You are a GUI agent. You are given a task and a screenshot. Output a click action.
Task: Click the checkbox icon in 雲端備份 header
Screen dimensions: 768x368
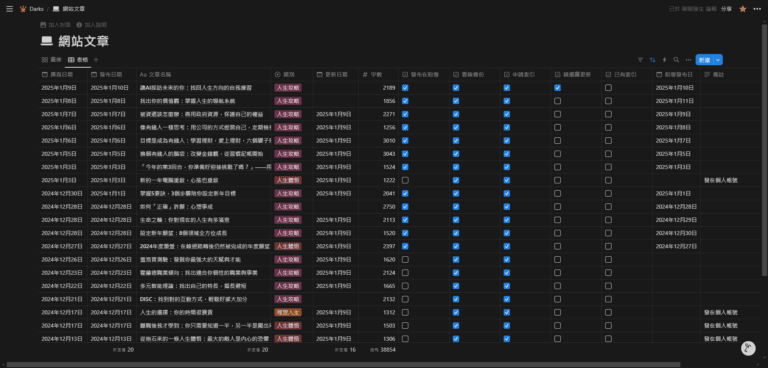(x=456, y=74)
